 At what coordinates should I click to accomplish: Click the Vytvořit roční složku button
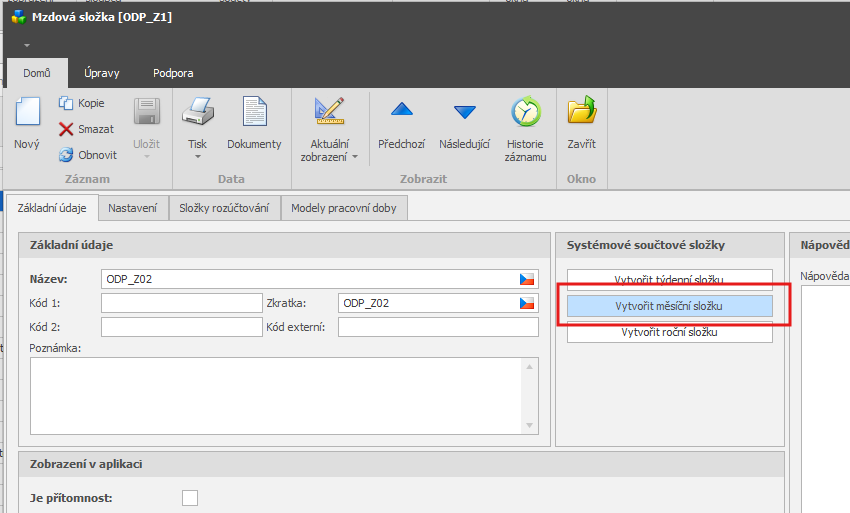click(x=669, y=332)
